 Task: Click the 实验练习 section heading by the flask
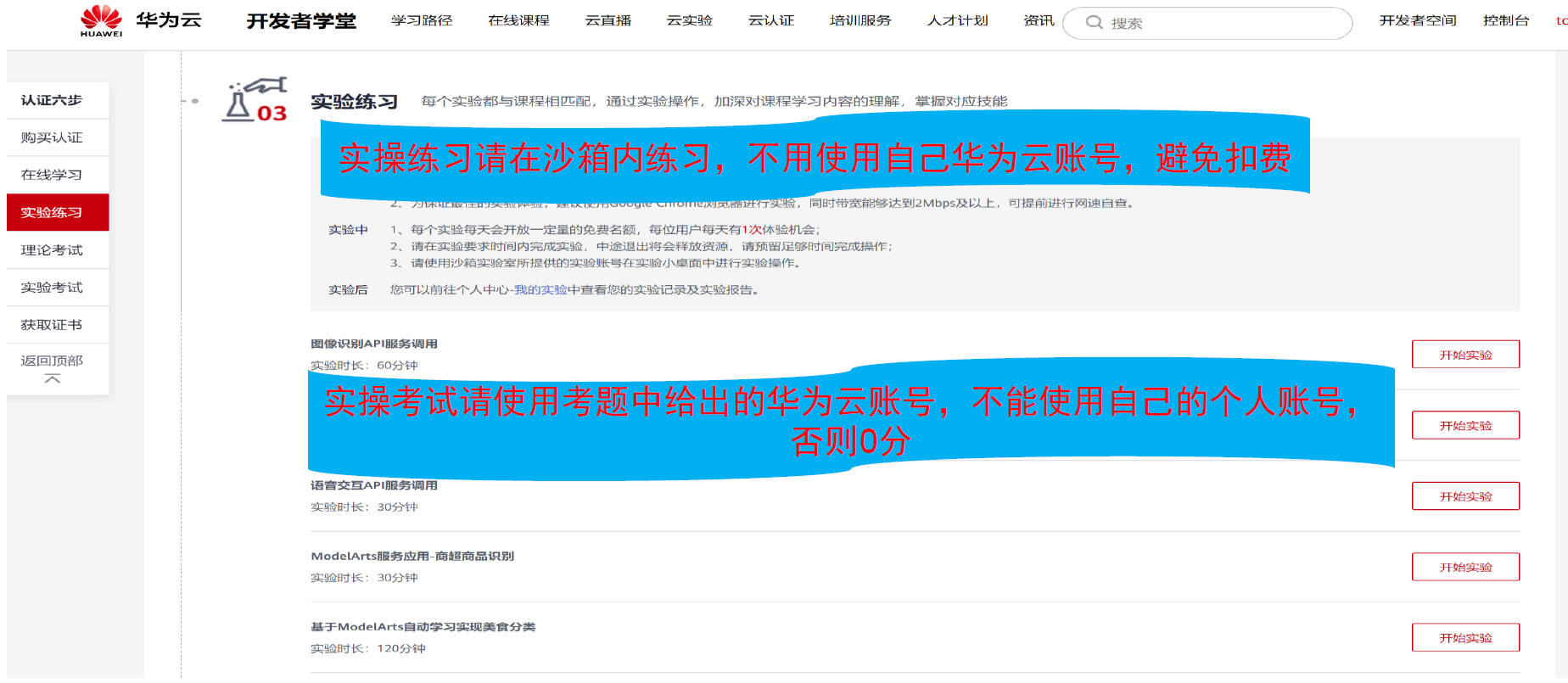354,102
